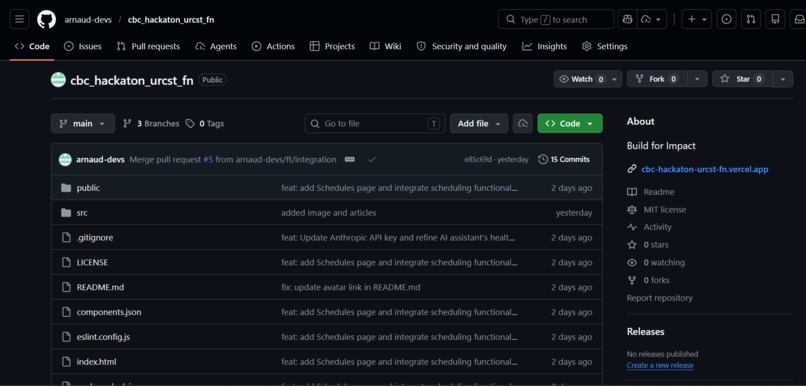The image size is (806, 386).
Task: View the 3 Branches link
Action: pos(151,123)
